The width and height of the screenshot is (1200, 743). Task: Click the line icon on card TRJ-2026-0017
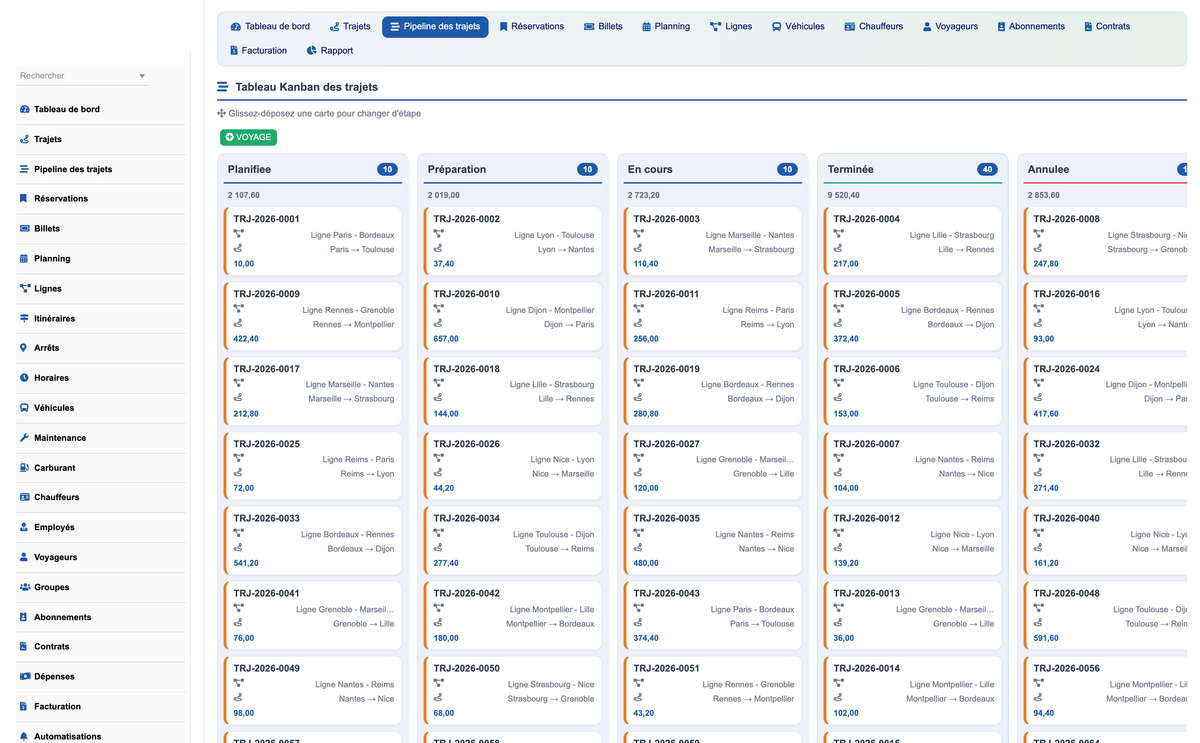click(x=239, y=384)
